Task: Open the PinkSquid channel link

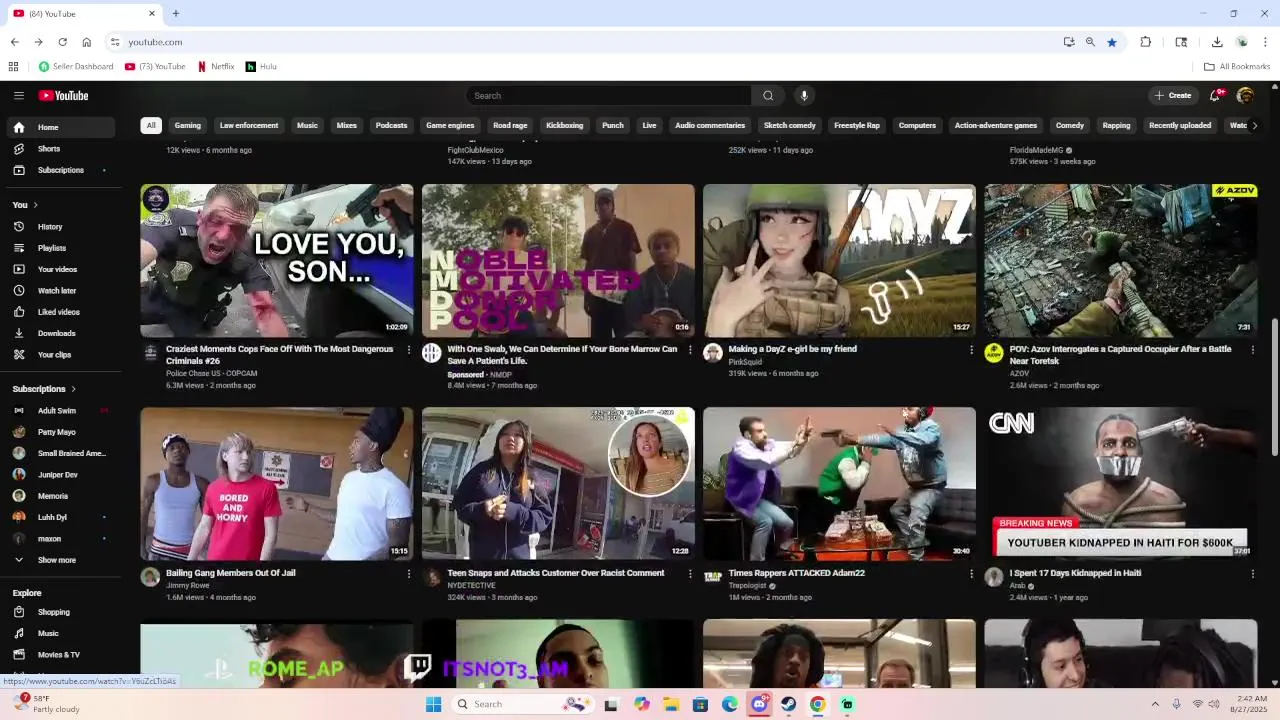Action: [745, 362]
